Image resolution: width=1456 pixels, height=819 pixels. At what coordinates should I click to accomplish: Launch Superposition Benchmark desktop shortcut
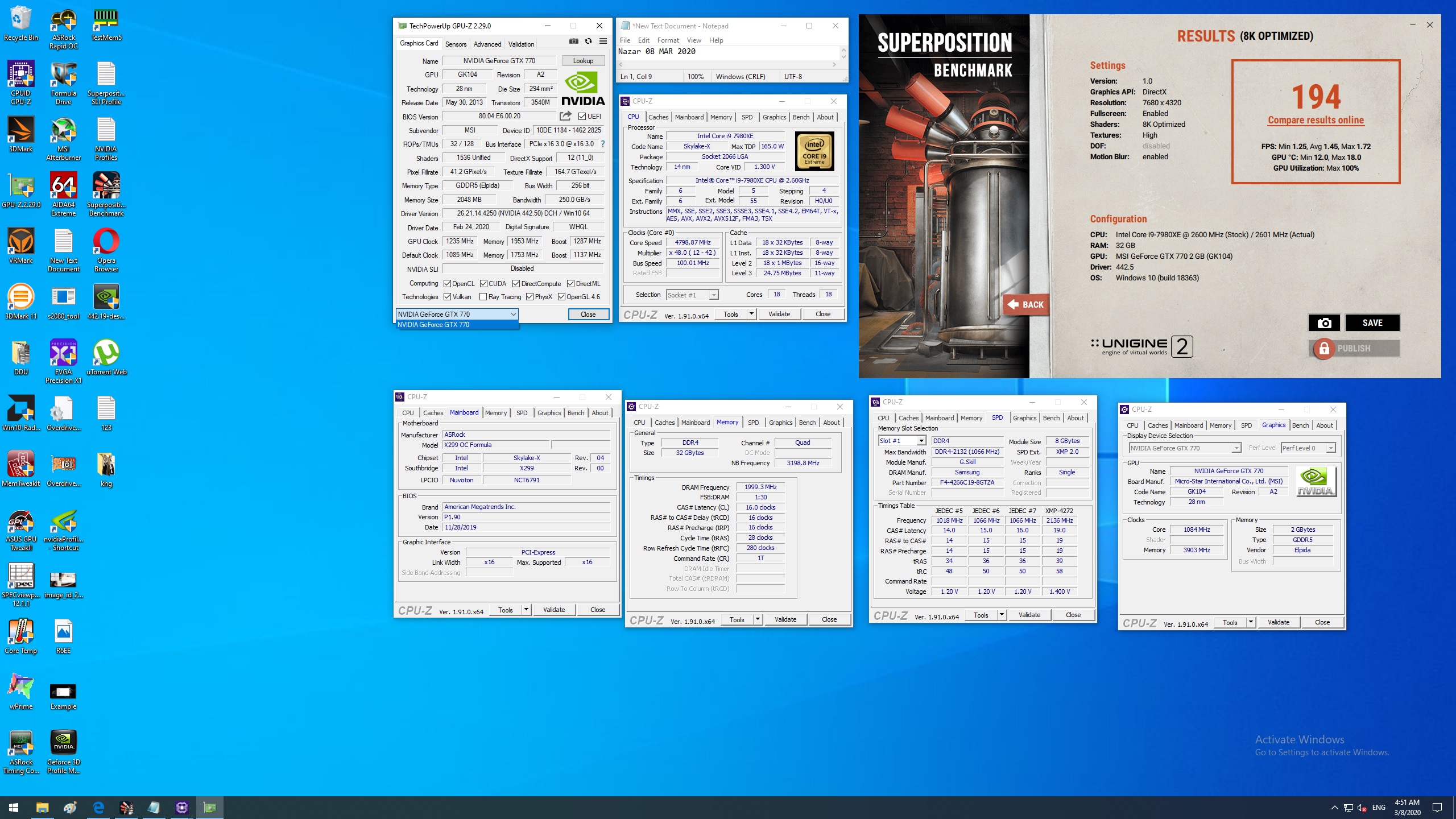click(106, 195)
